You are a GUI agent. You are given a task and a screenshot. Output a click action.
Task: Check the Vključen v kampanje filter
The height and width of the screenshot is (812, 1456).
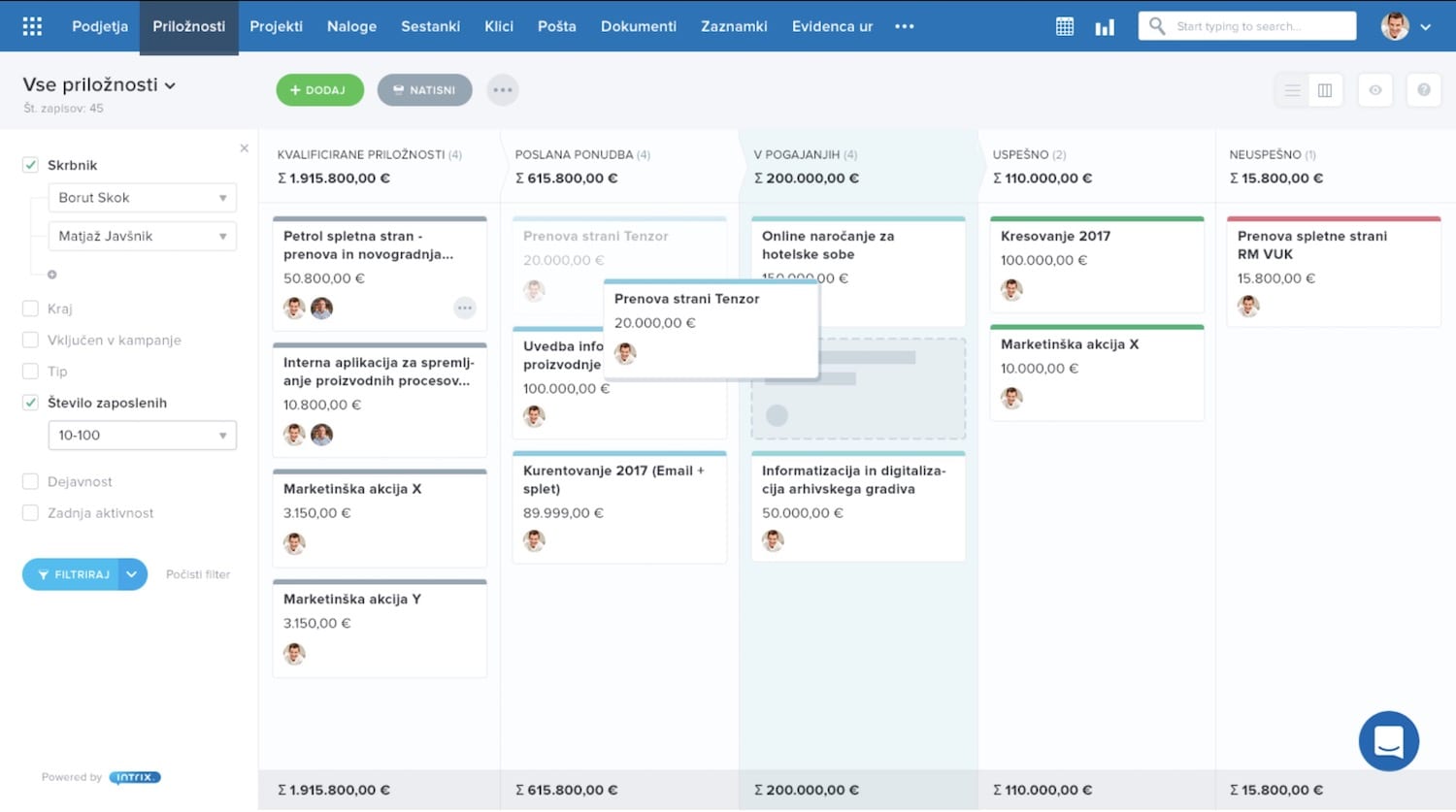30,340
